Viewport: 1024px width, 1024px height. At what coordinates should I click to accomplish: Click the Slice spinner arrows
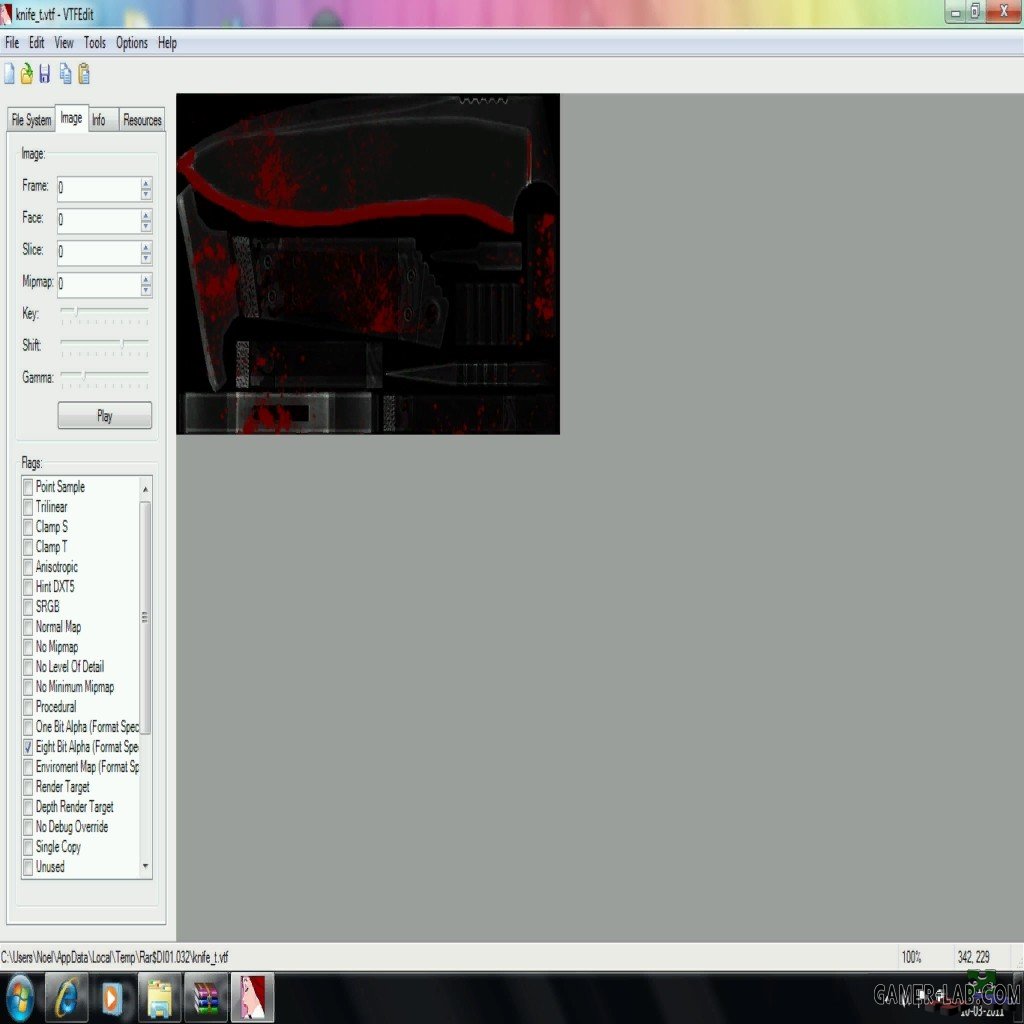coord(146,252)
